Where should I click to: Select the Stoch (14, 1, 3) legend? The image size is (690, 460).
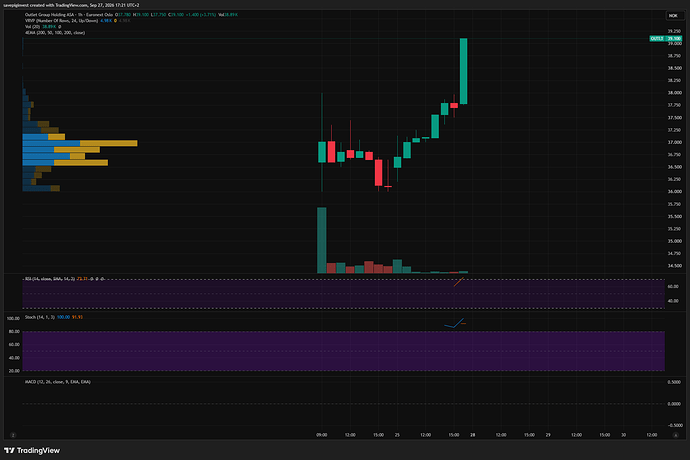40,317
